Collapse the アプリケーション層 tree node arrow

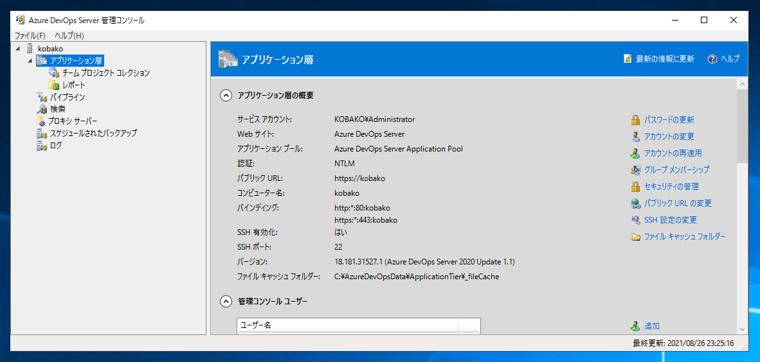pyautogui.click(x=30, y=61)
